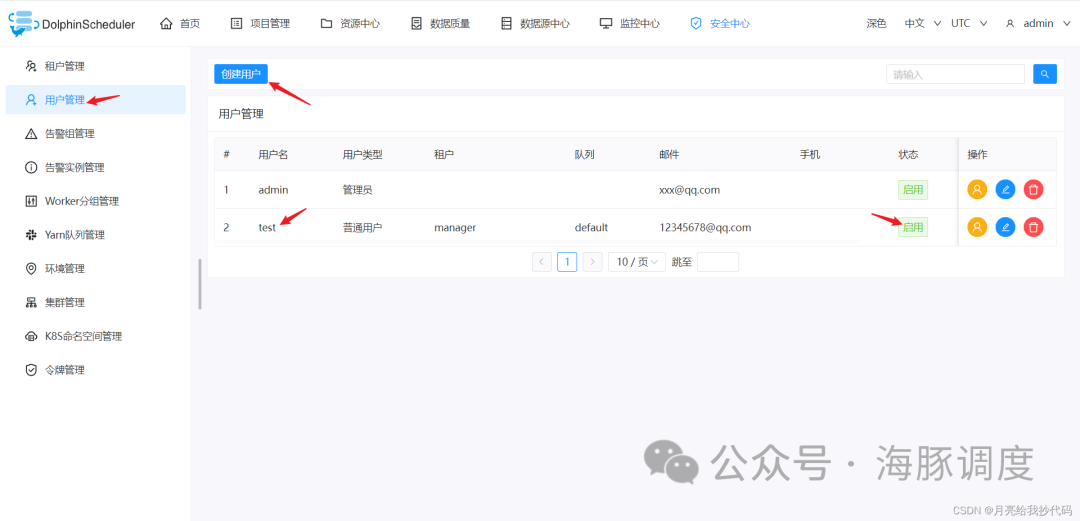The height and width of the screenshot is (521, 1080).
Task: Open Worker分组管理 in sidebar
Action: point(95,201)
